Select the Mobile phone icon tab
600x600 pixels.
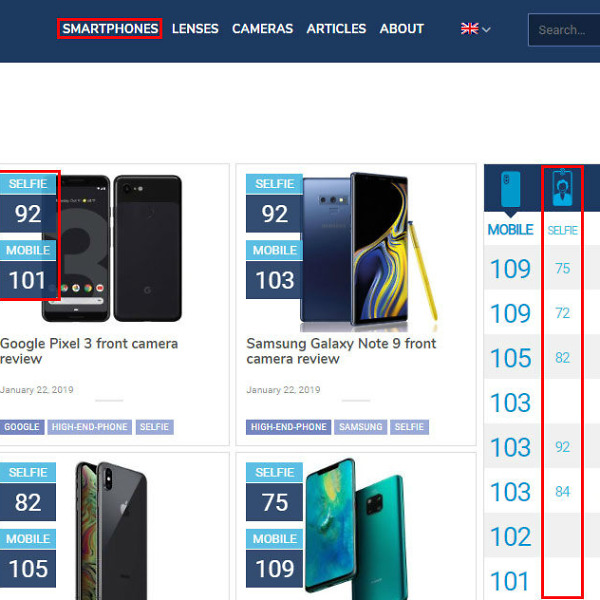[x=510, y=189]
